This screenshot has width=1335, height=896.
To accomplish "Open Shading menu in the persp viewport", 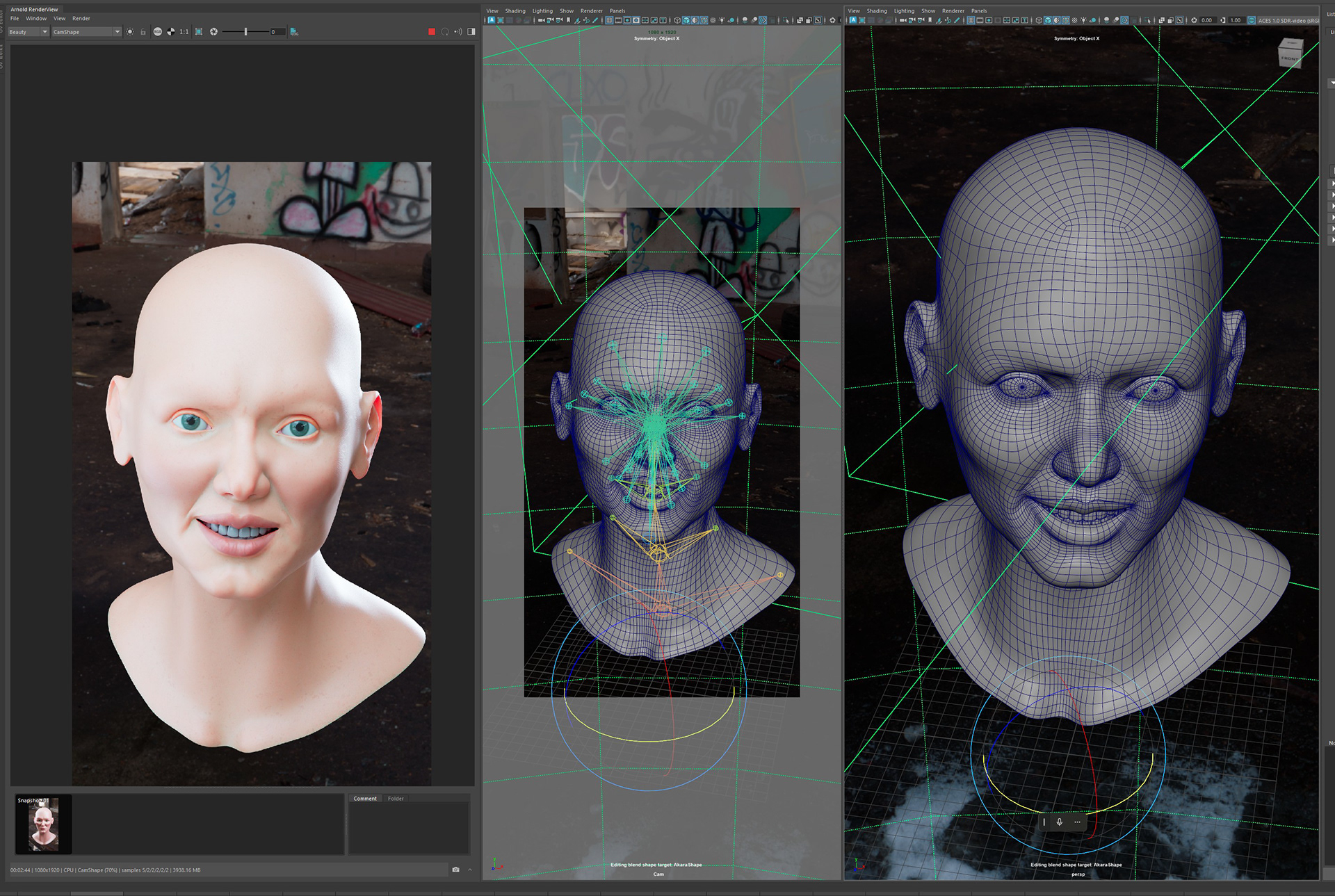I will (x=876, y=11).
